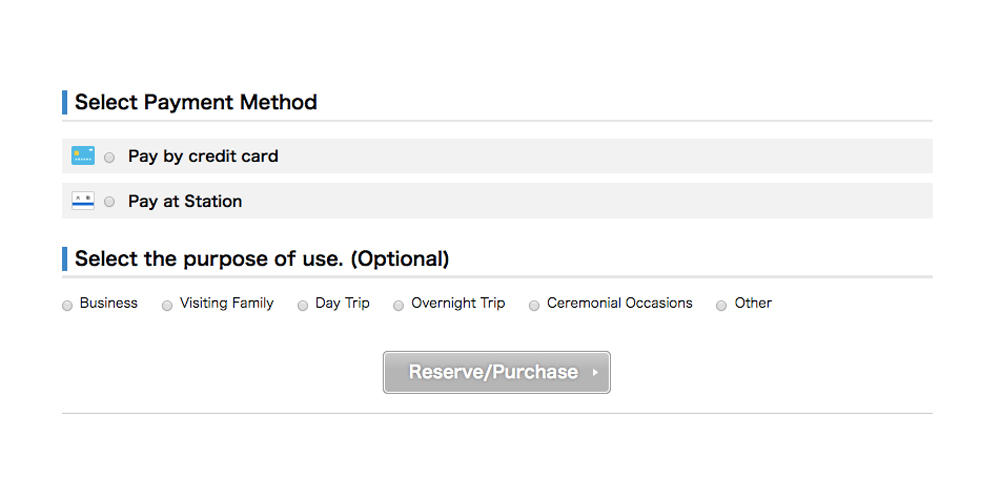1000x500 pixels.
Task: Choose the Visiting Family radio circle
Action: pyautogui.click(x=167, y=306)
